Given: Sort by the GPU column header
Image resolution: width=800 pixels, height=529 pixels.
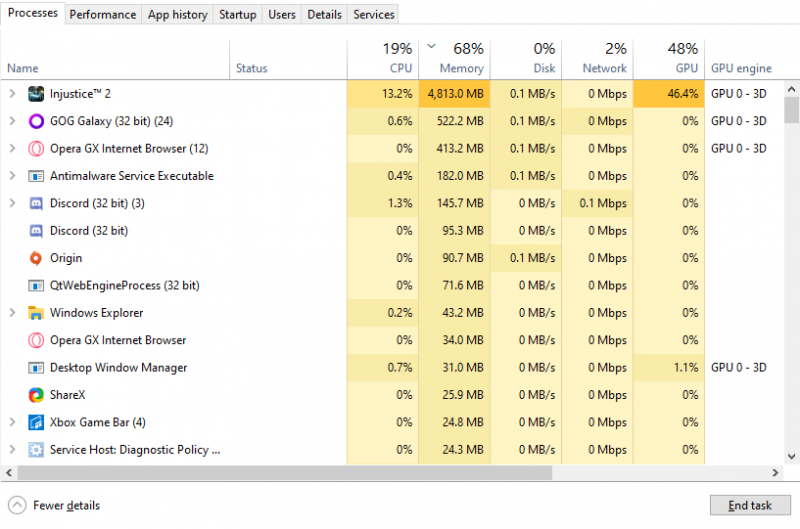Looking at the screenshot, I should pyautogui.click(x=669, y=58).
